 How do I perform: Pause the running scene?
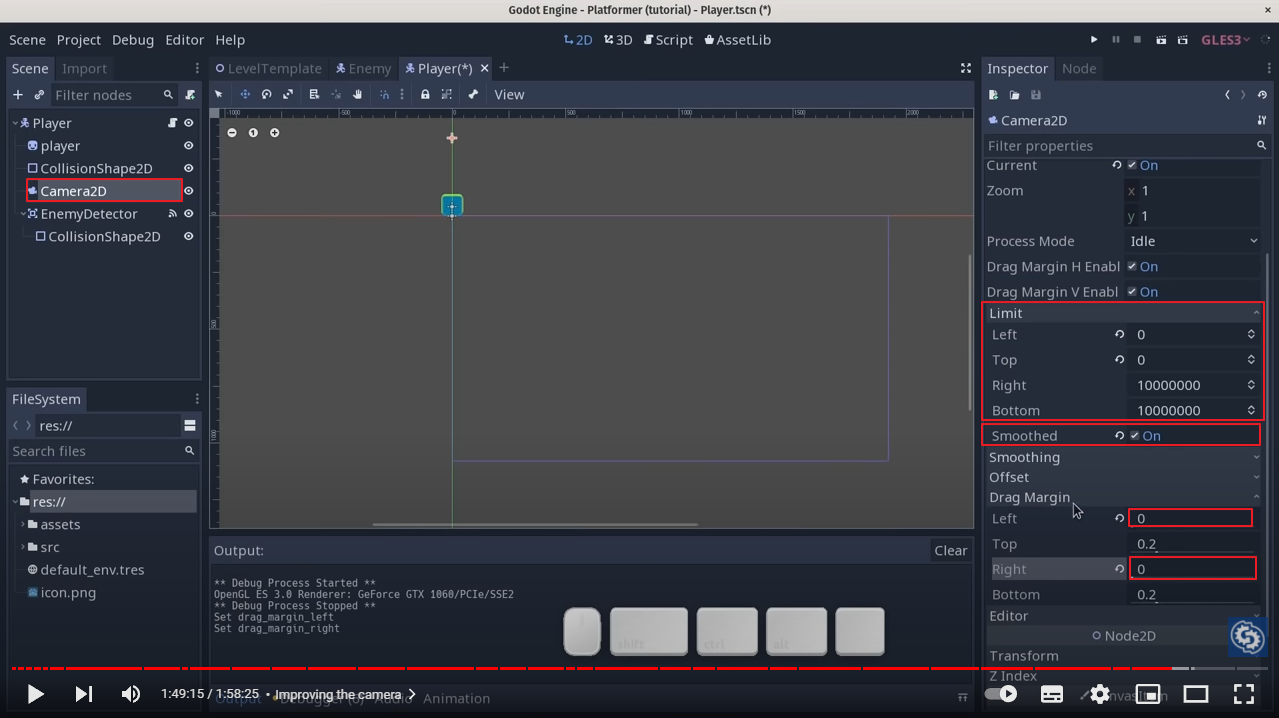click(x=1116, y=40)
